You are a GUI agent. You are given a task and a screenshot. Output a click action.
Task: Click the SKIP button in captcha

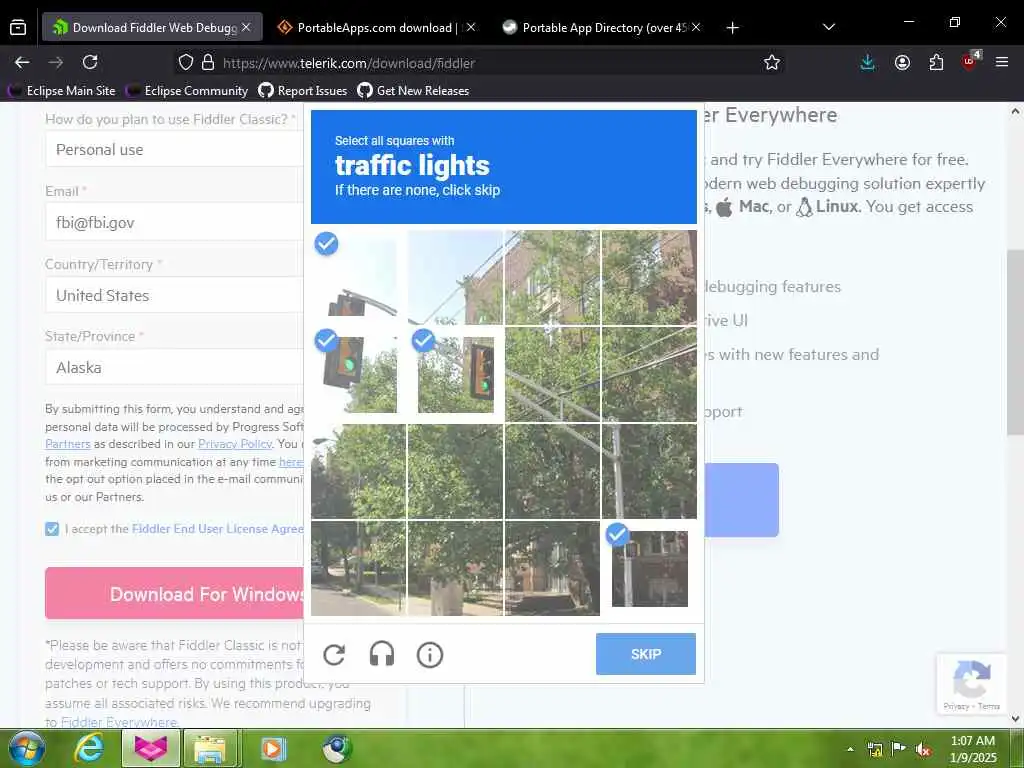tap(646, 654)
